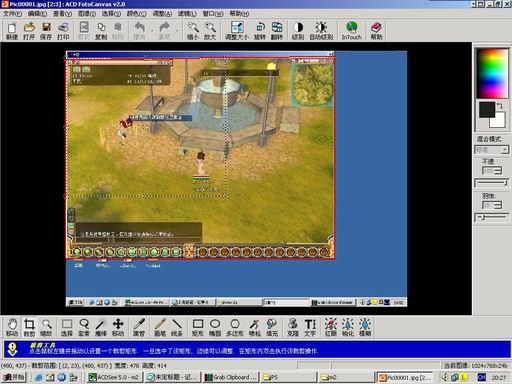
Task: Click the Windows Start (开始) button
Action: [x=13, y=377]
